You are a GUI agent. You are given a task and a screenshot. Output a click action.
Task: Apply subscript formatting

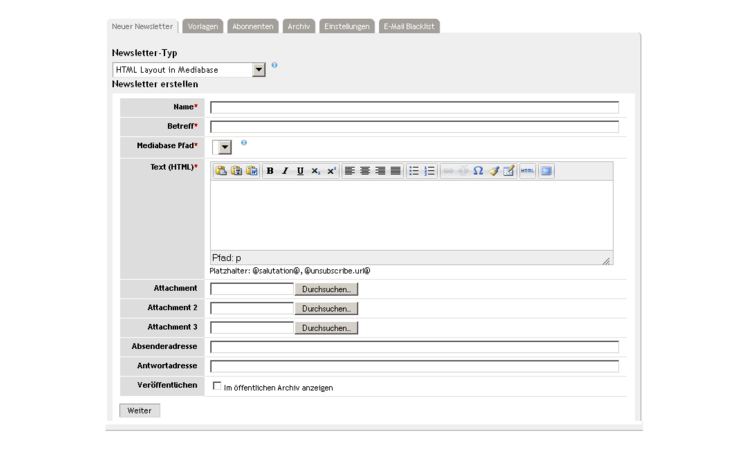(316, 171)
